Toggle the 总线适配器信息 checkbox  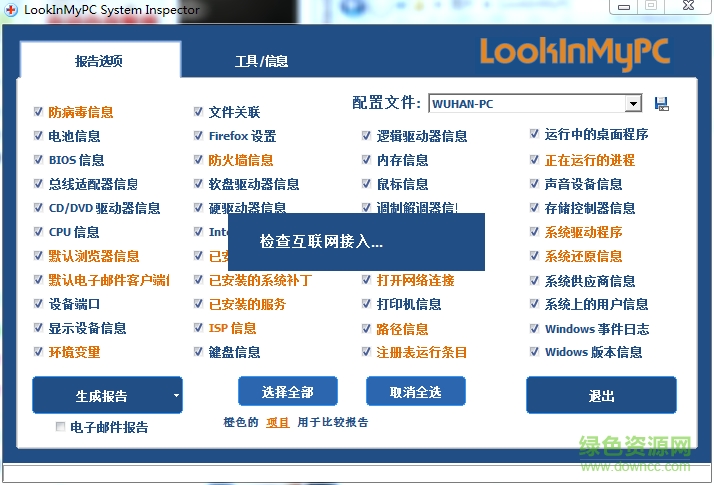click(38, 184)
